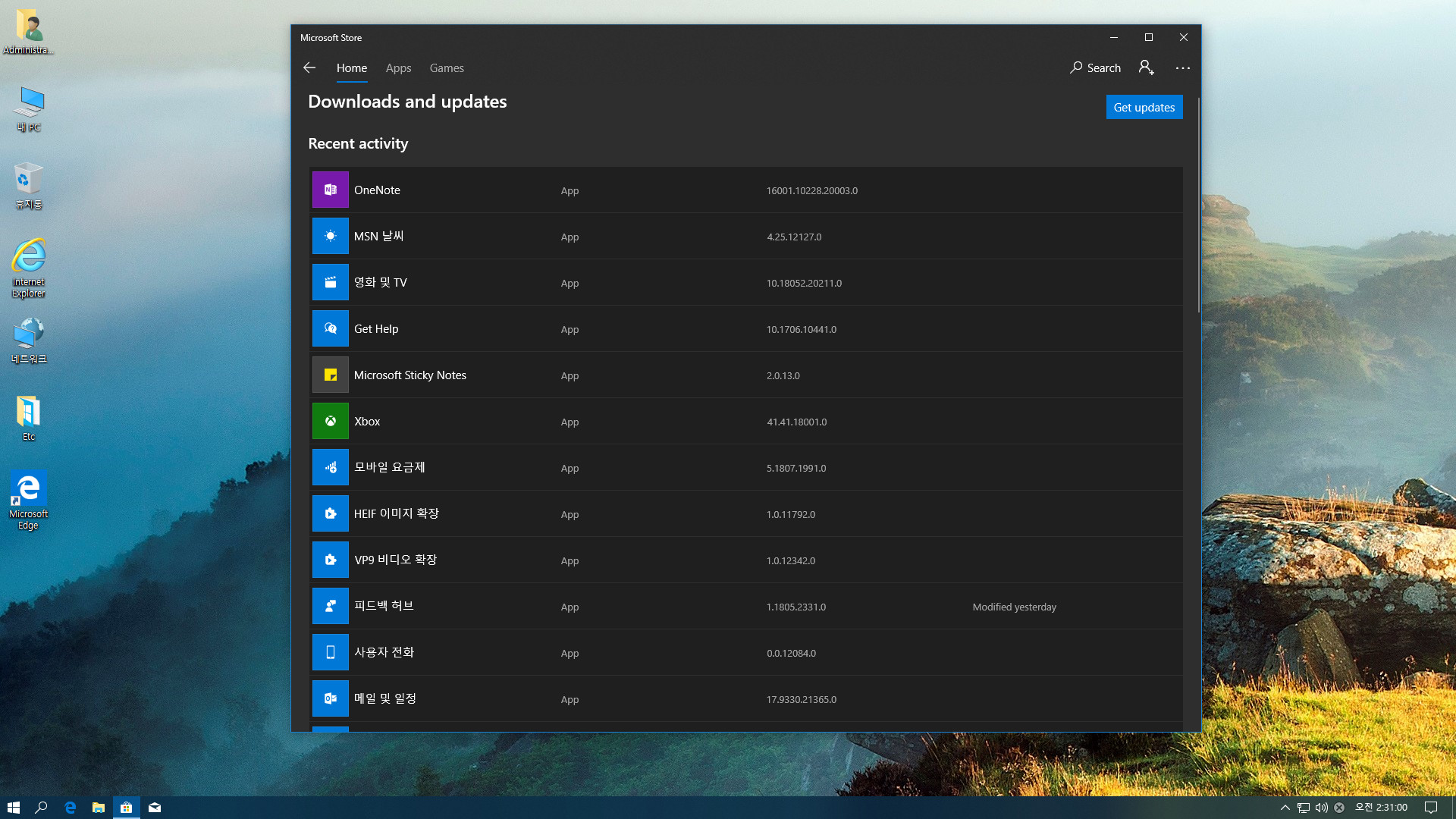This screenshot has width=1456, height=819.
Task: Click the Get Help app icon
Action: [x=330, y=328]
